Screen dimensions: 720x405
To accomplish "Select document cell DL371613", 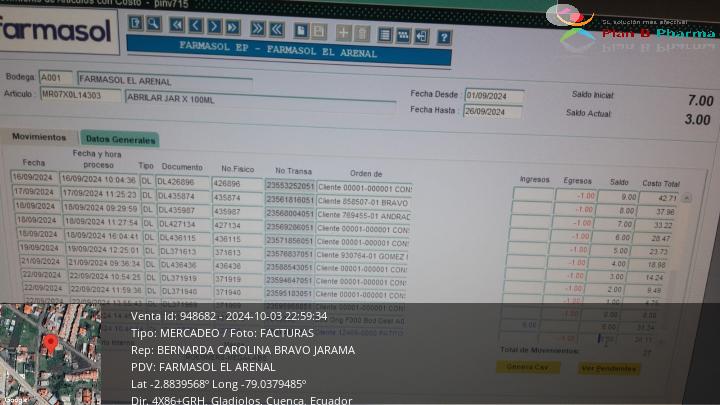I will pyautogui.click(x=186, y=252).
